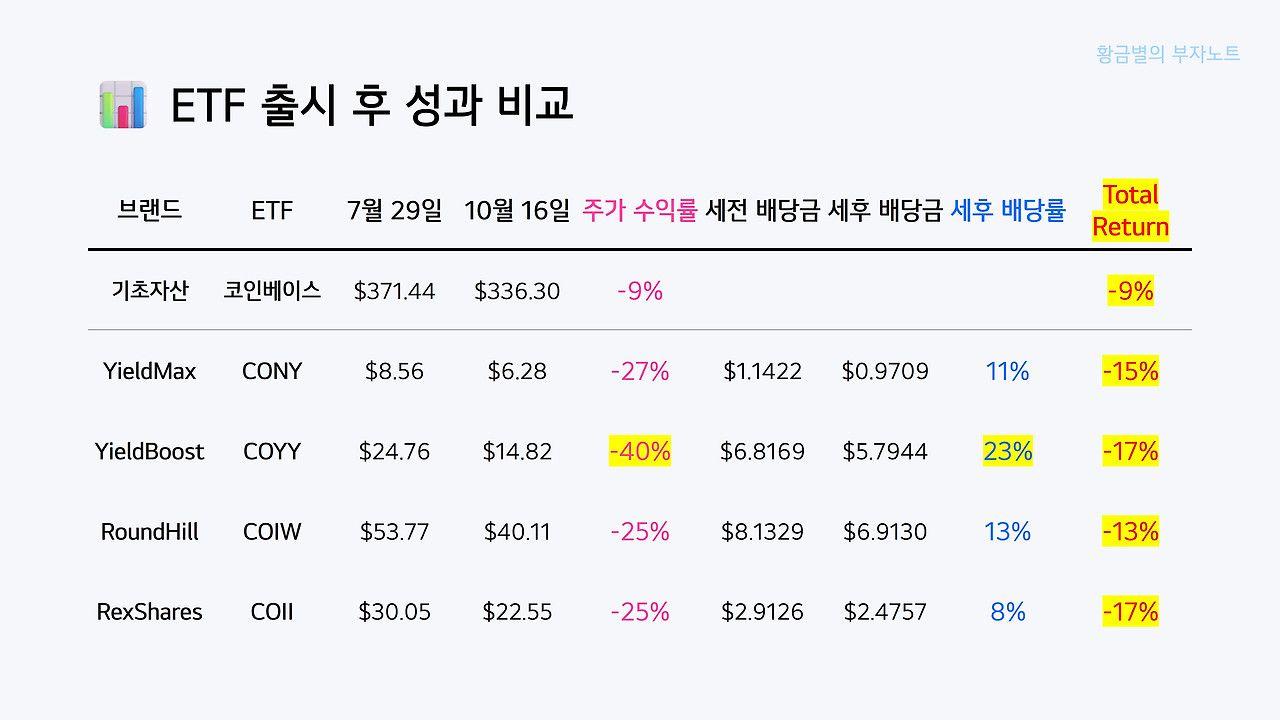Select the YieldMax brand cell

click(150, 372)
